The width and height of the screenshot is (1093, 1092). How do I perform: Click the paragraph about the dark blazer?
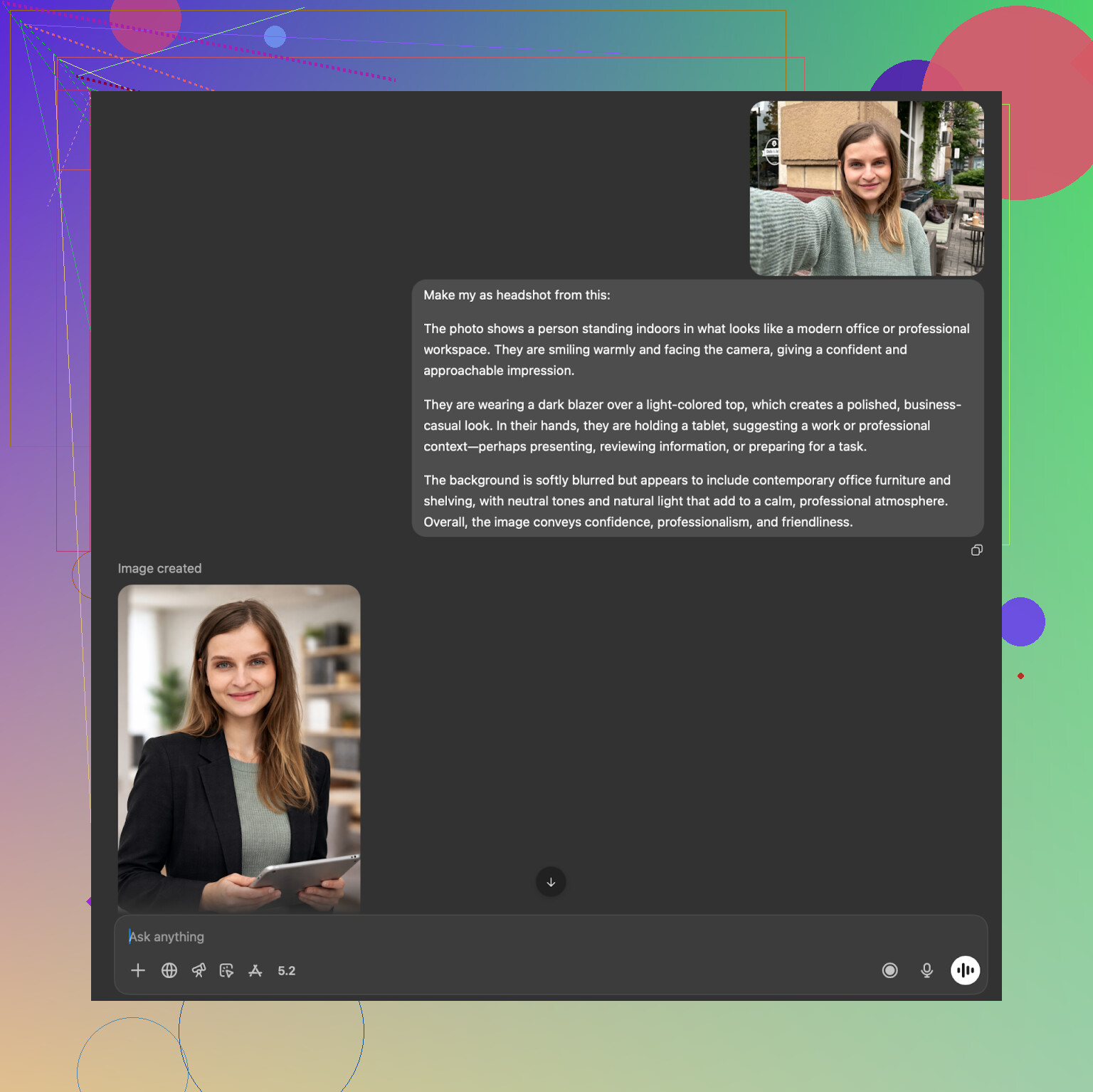(x=692, y=426)
